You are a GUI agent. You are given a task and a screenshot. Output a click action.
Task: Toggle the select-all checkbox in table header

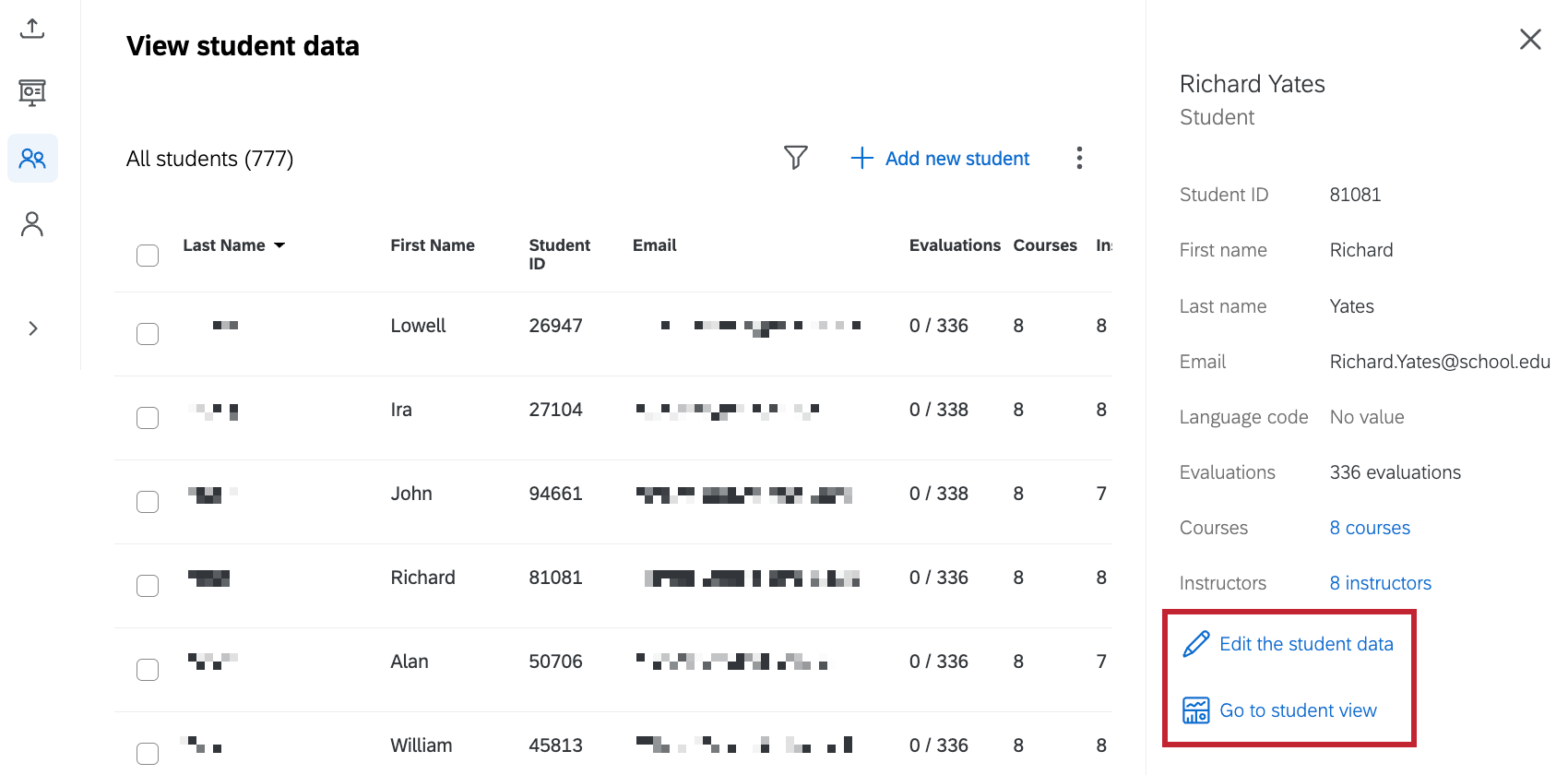click(148, 256)
